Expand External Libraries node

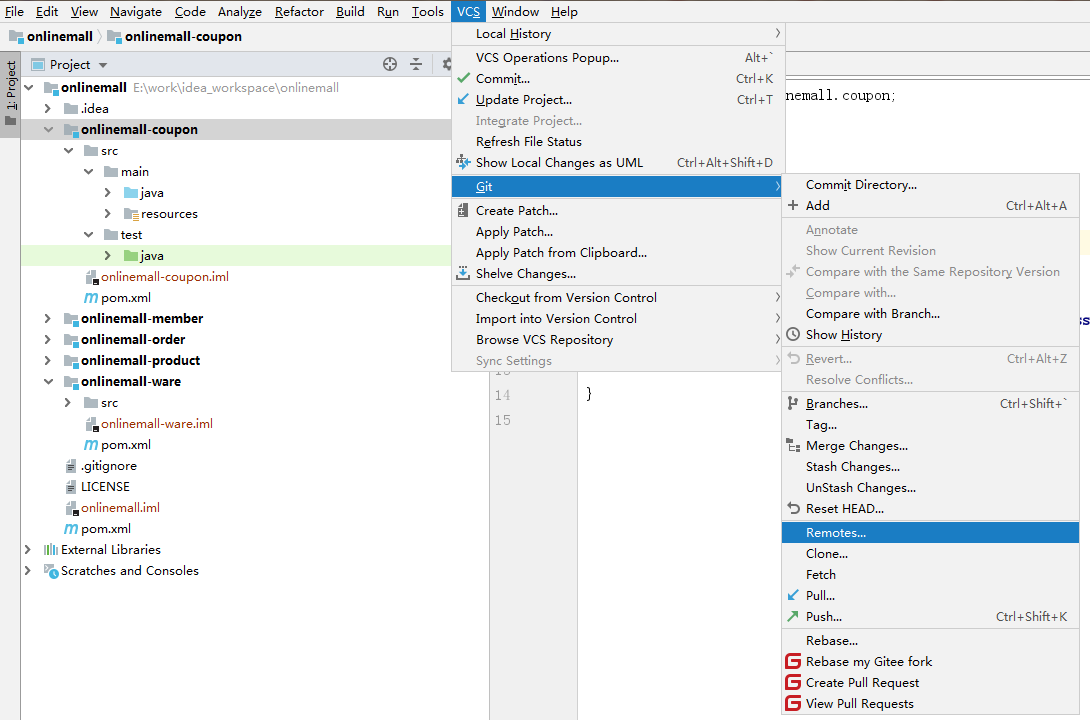click(29, 550)
